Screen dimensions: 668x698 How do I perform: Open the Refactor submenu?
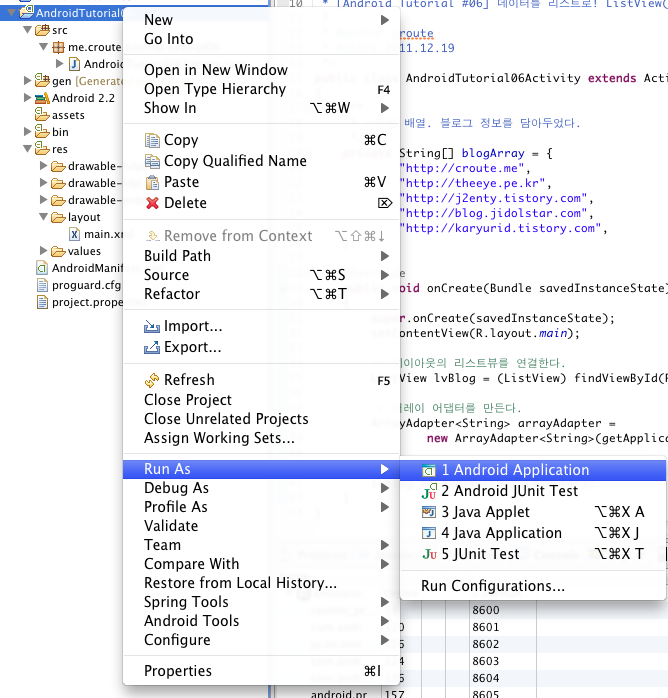pyautogui.click(x=262, y=294)
